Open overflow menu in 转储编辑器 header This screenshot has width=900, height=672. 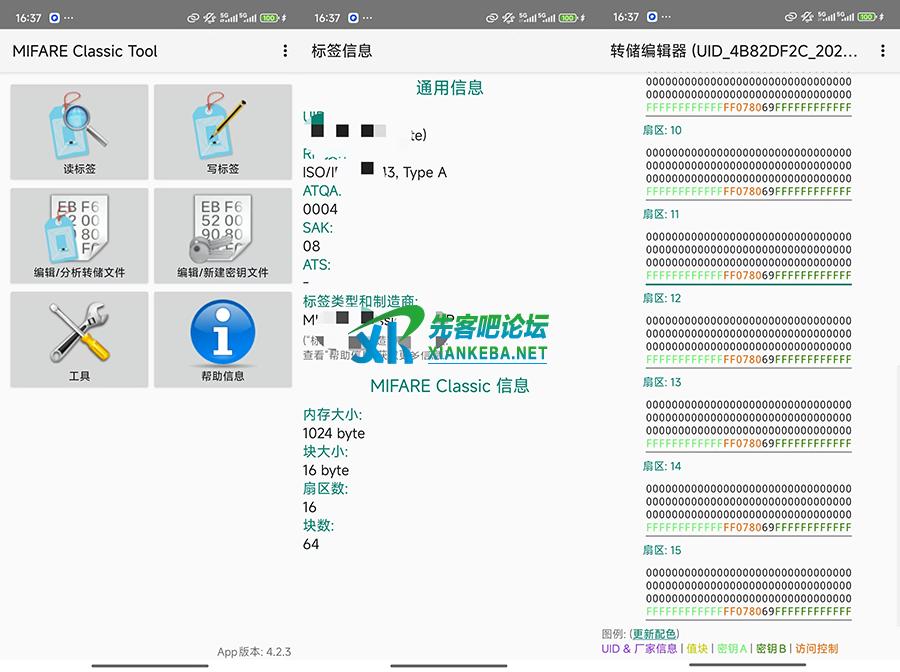pyautogui.click(x=882, y=51)
